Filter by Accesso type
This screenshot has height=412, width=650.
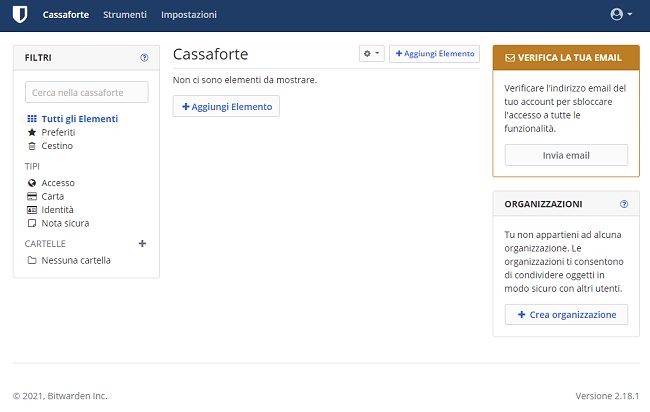coord(51,183)
